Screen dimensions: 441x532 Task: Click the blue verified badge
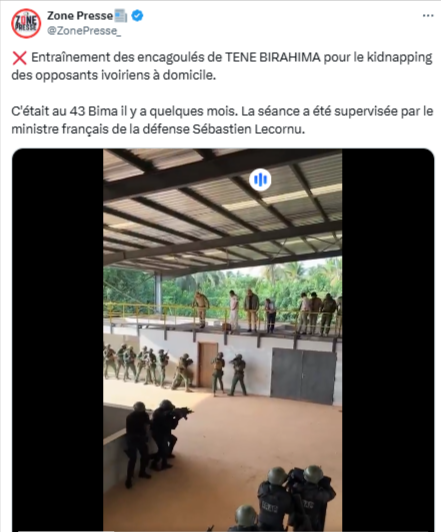137,16
